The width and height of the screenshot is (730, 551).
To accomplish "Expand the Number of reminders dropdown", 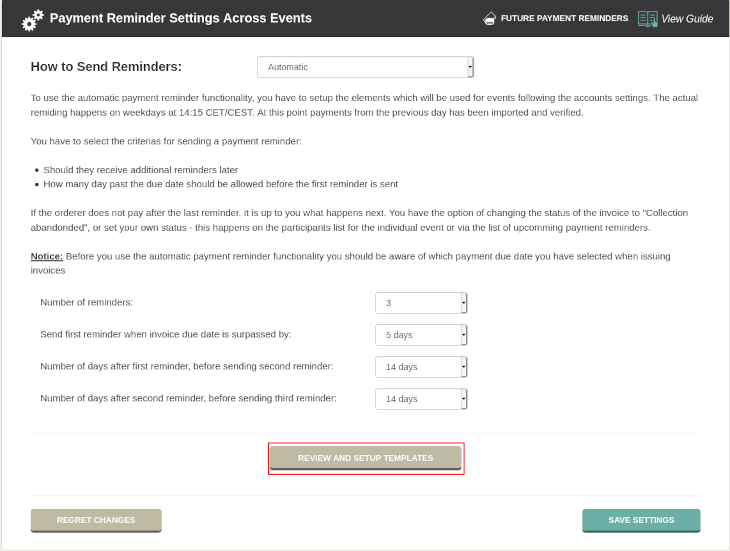I will [421, 303].
